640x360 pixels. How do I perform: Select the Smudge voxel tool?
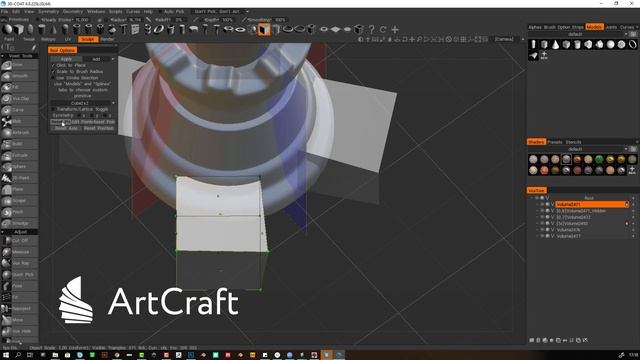coord(20,223)
